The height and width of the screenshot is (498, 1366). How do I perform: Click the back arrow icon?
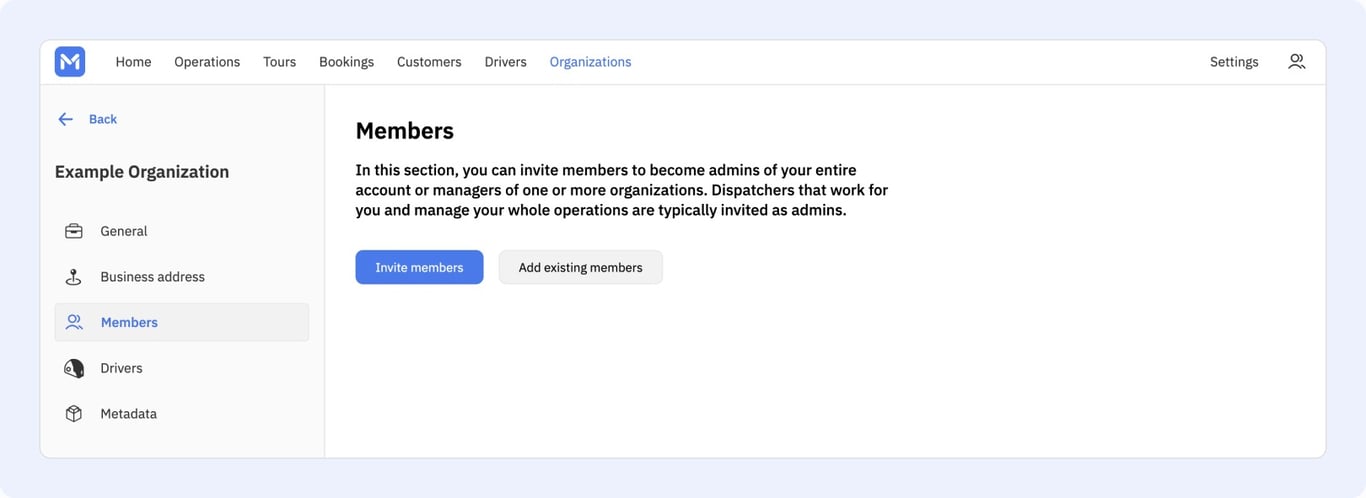pos(65,119)
